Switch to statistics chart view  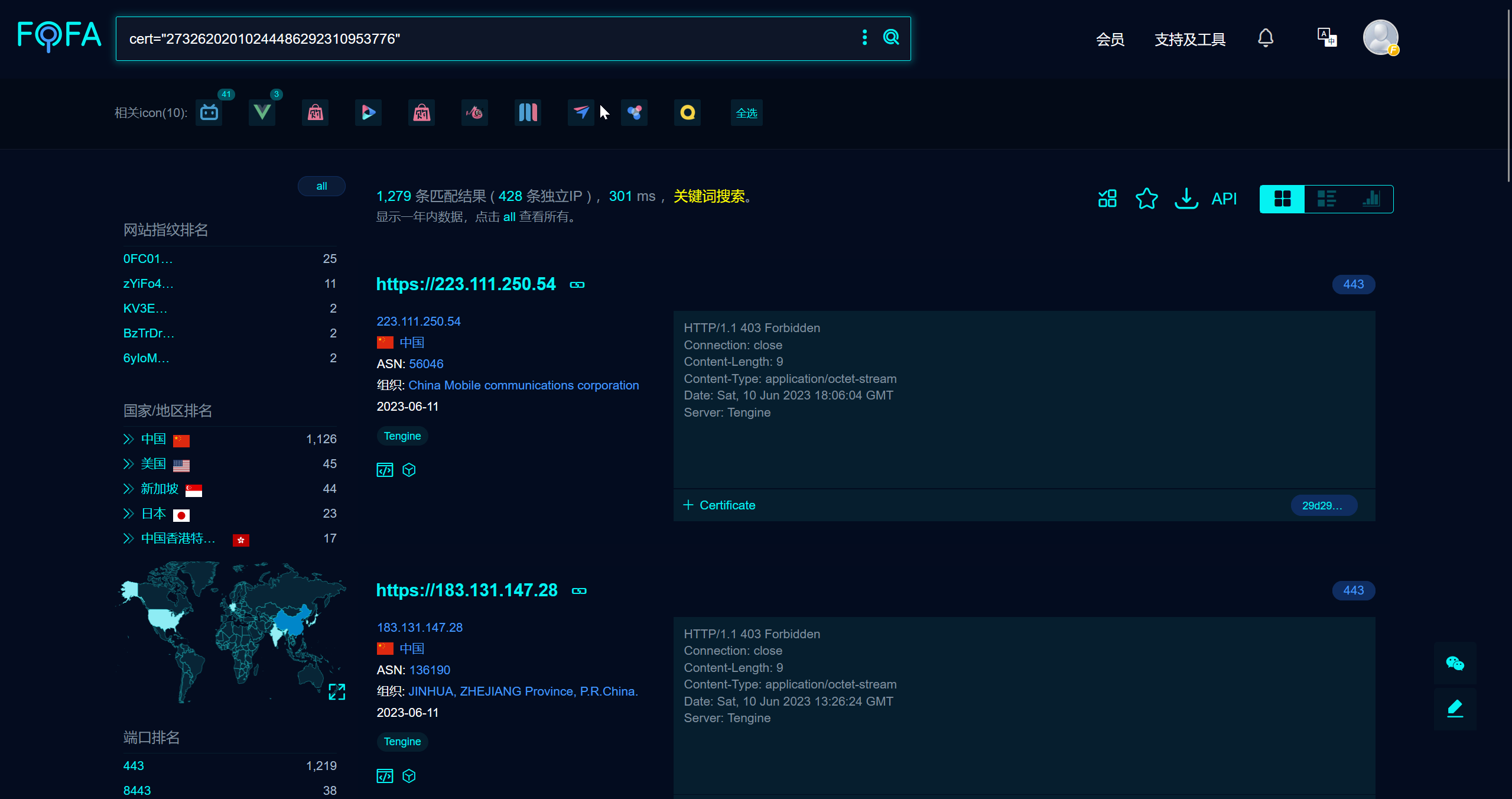[1371, 199]
